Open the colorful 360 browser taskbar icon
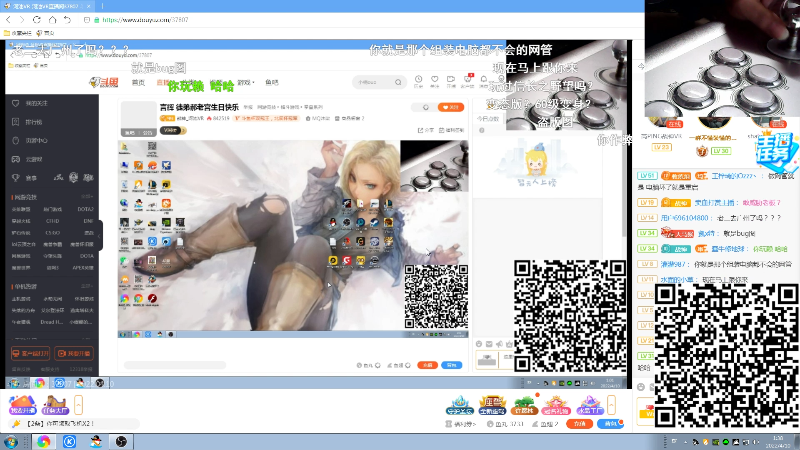The height and width of the screenshot is (450, 800). click(43, 441)
